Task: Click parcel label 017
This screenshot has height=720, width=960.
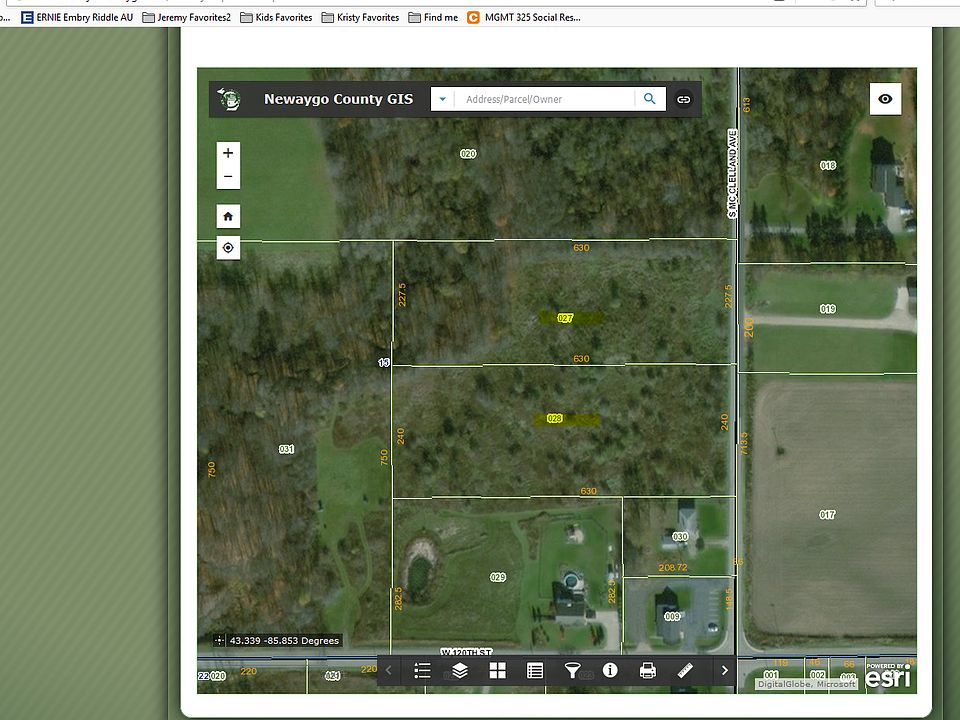Action: 827,515
